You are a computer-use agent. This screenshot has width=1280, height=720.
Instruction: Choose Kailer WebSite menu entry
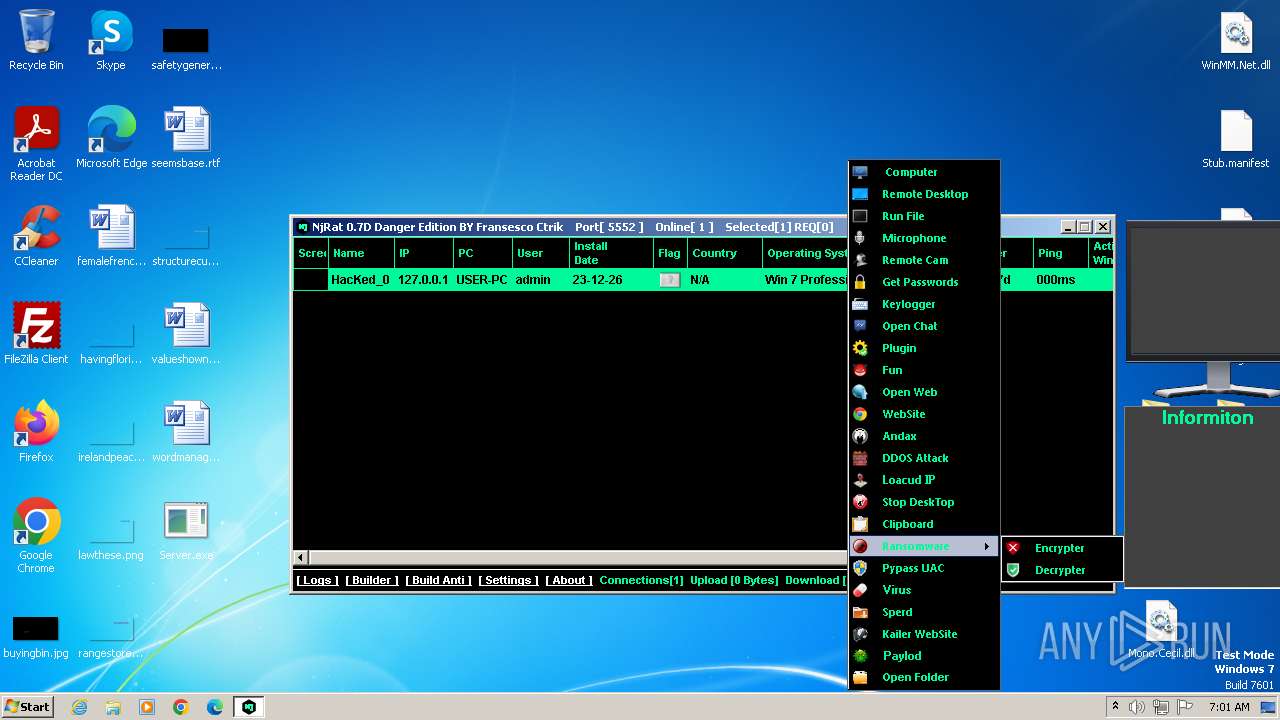(x=924, y=634)
